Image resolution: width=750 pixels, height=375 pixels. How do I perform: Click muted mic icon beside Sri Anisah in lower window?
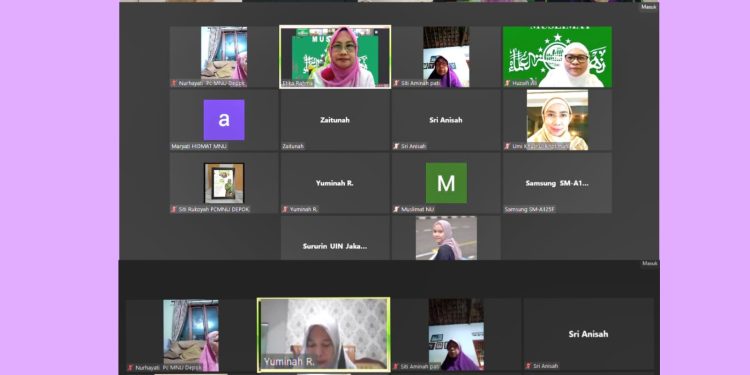pos(529,366)
